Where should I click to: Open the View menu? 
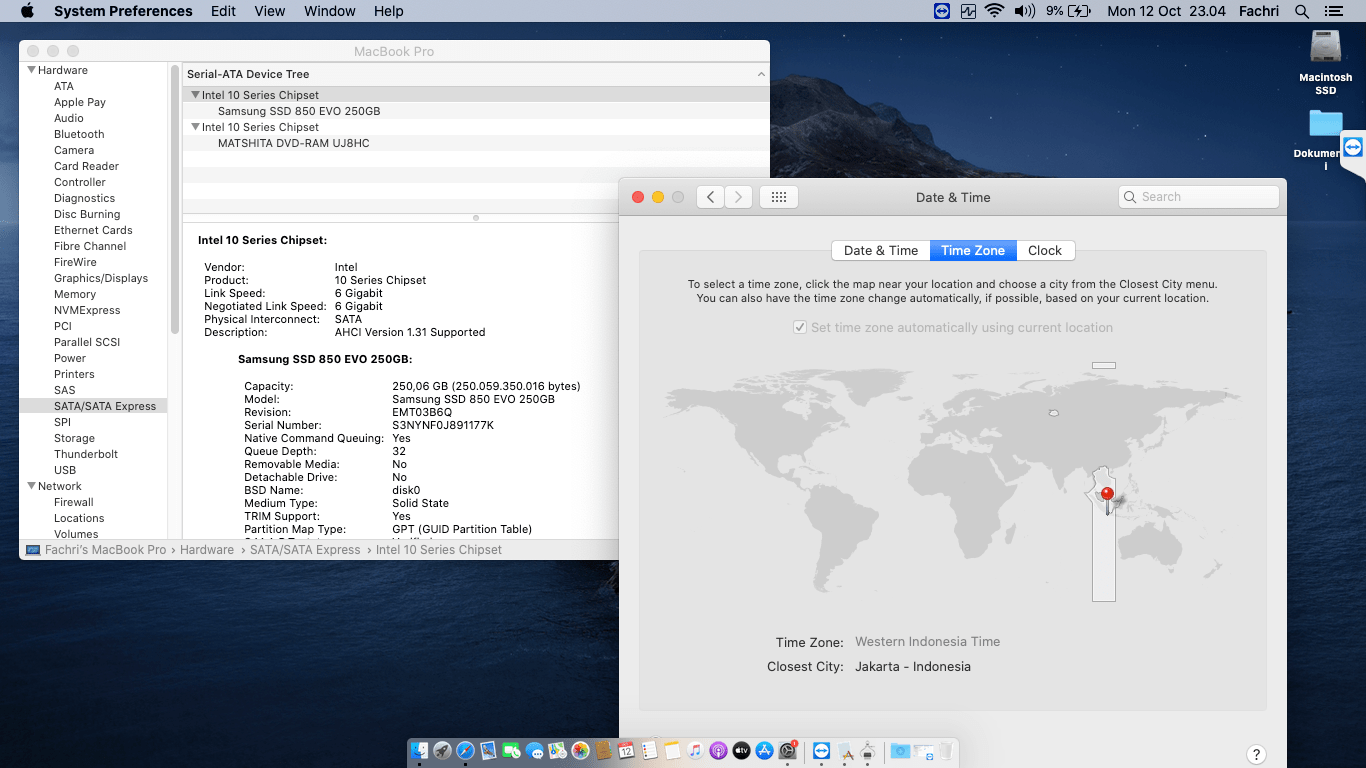[x=270, y=11]
